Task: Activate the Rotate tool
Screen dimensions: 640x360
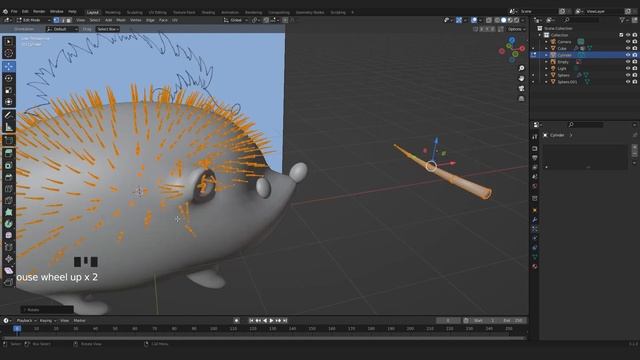Action: click(x=9, y=78)
